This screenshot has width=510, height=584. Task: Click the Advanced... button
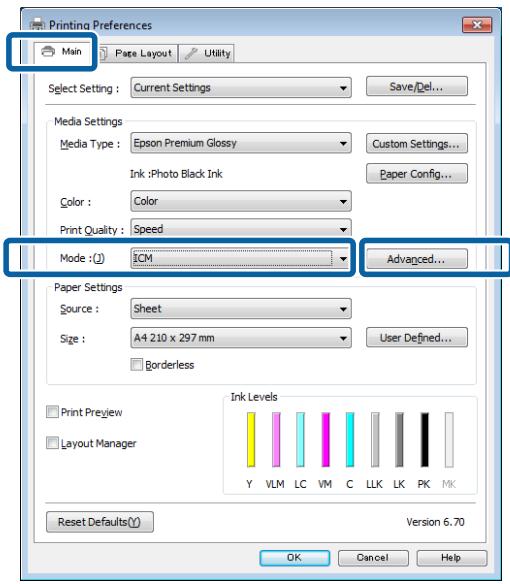pyautogui.click(x=416, y=259)
